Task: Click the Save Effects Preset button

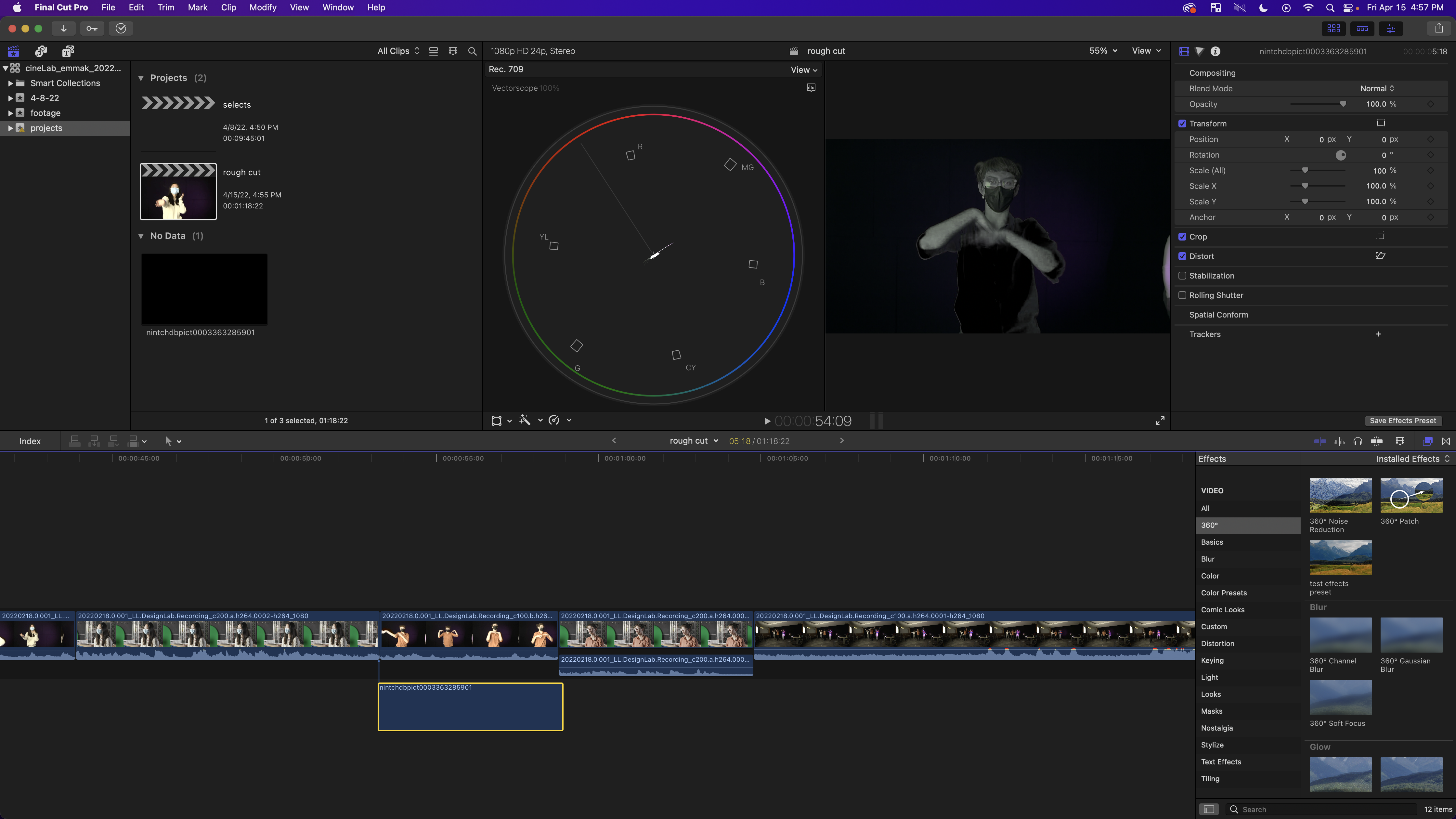Action: point(1402,421)
